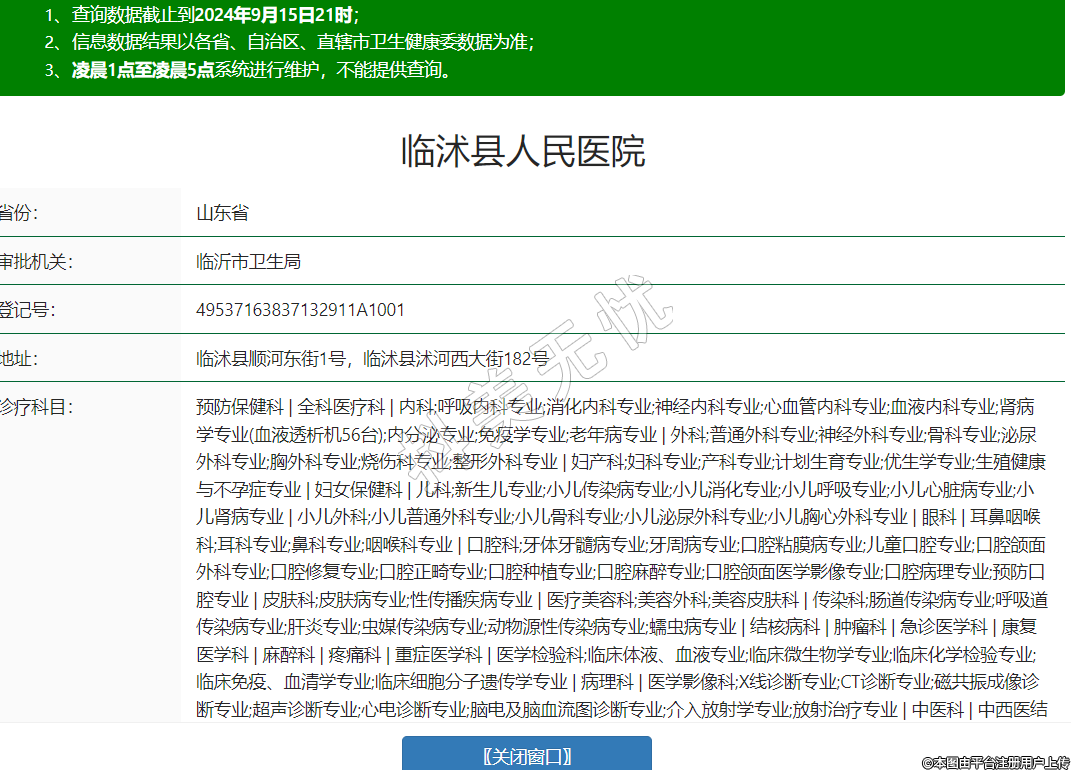The height and width of the screenshot is (770, 1071).
Task: Click 重症医学科 in the department list
Action: click(438, 655)
